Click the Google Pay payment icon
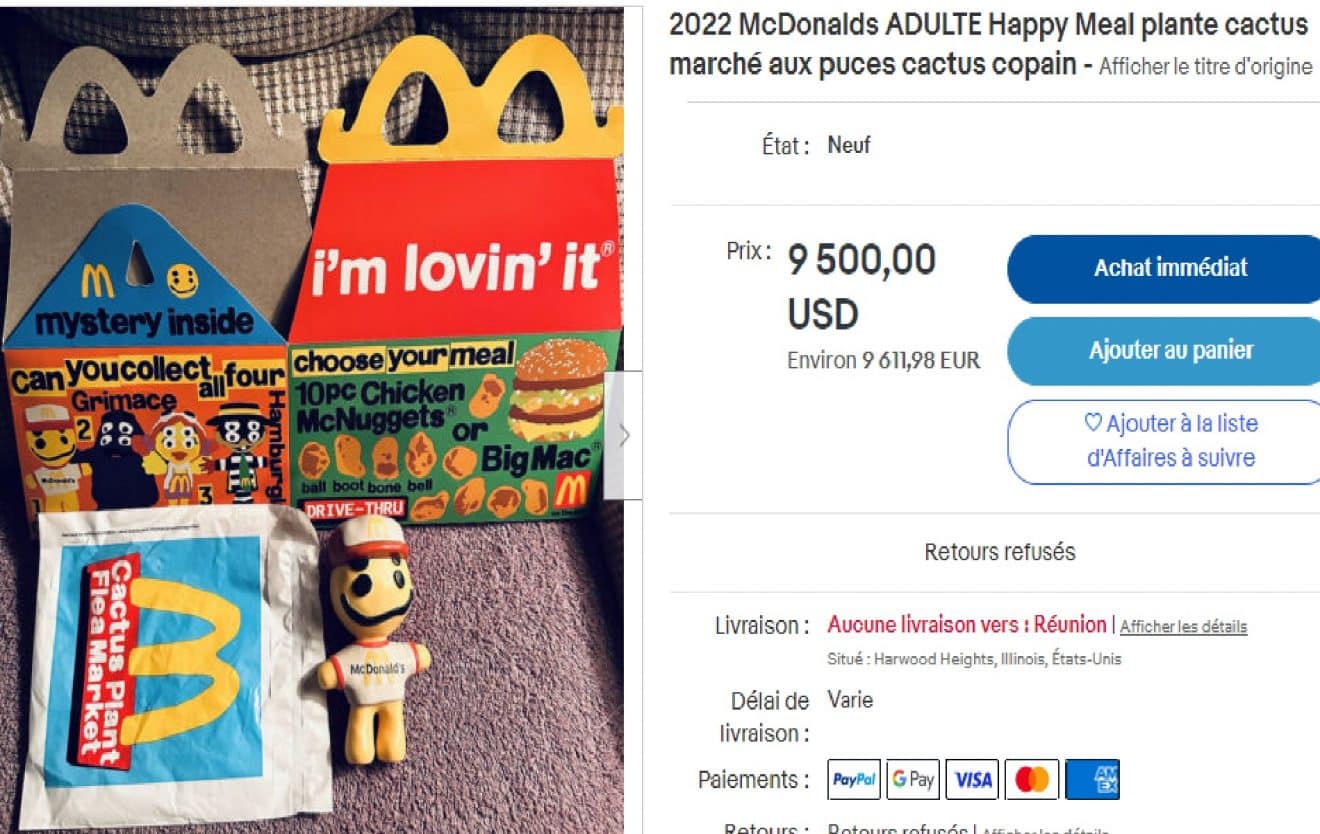The image size is (1320, 834). 913,780
